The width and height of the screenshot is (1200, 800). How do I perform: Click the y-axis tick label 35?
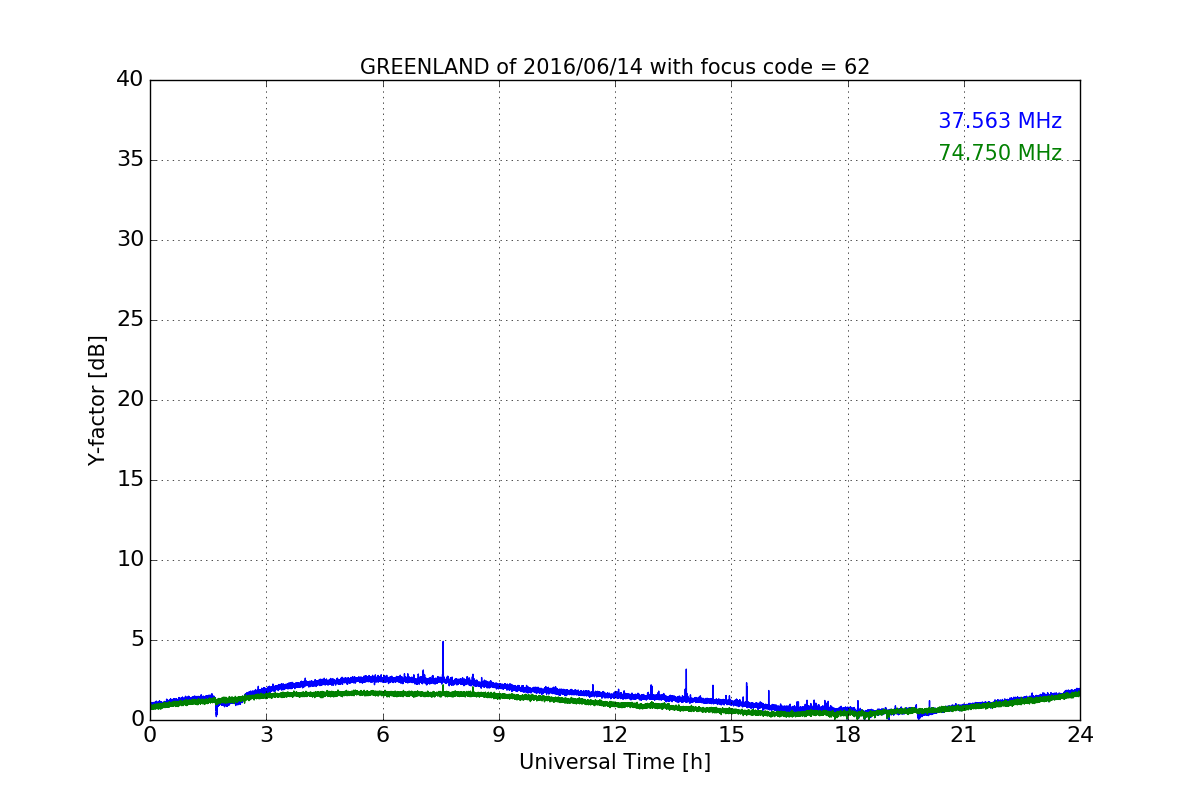[130, 160]
